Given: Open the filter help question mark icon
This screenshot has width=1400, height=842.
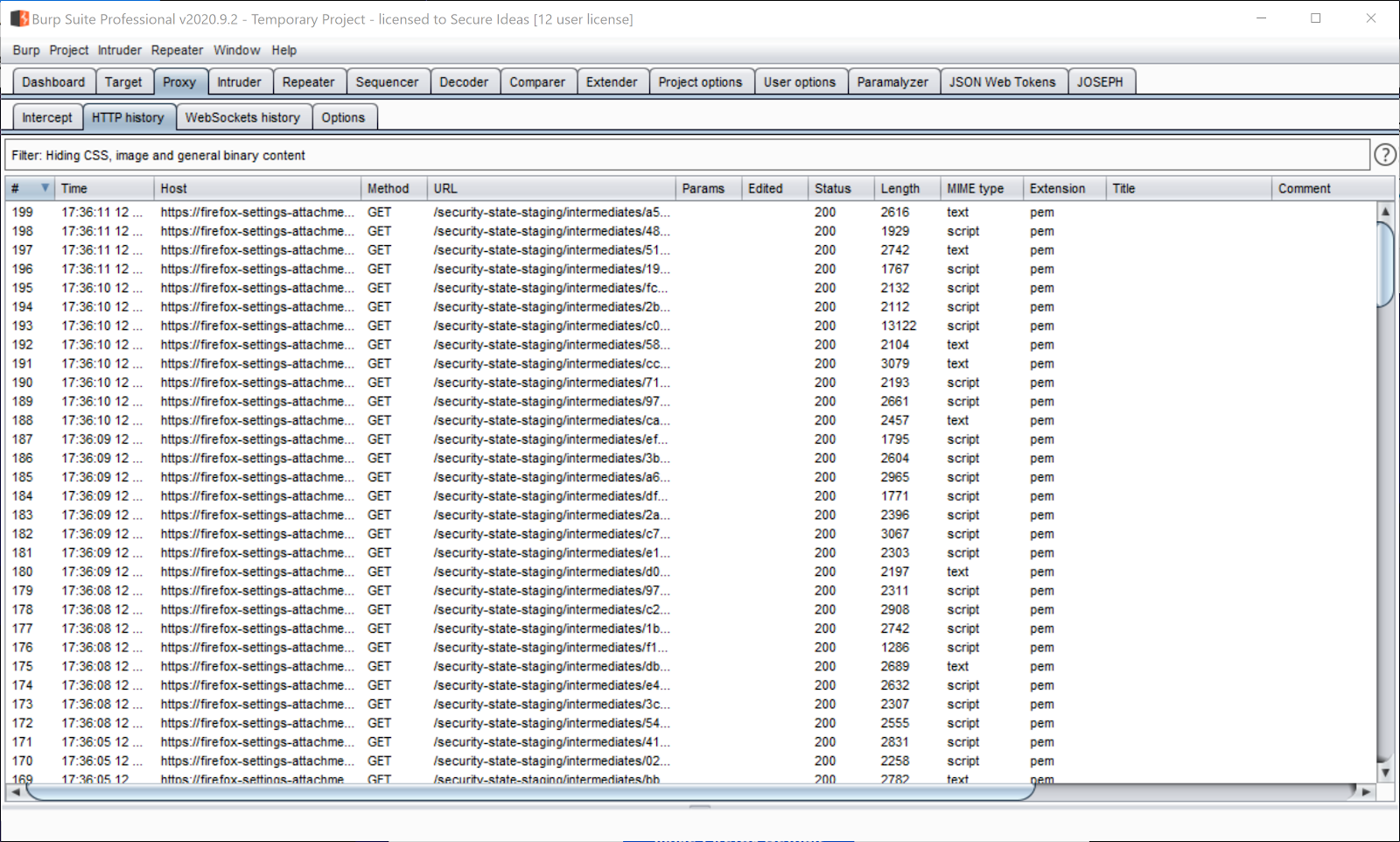Looking at the screenshot, I should 1385,155.
